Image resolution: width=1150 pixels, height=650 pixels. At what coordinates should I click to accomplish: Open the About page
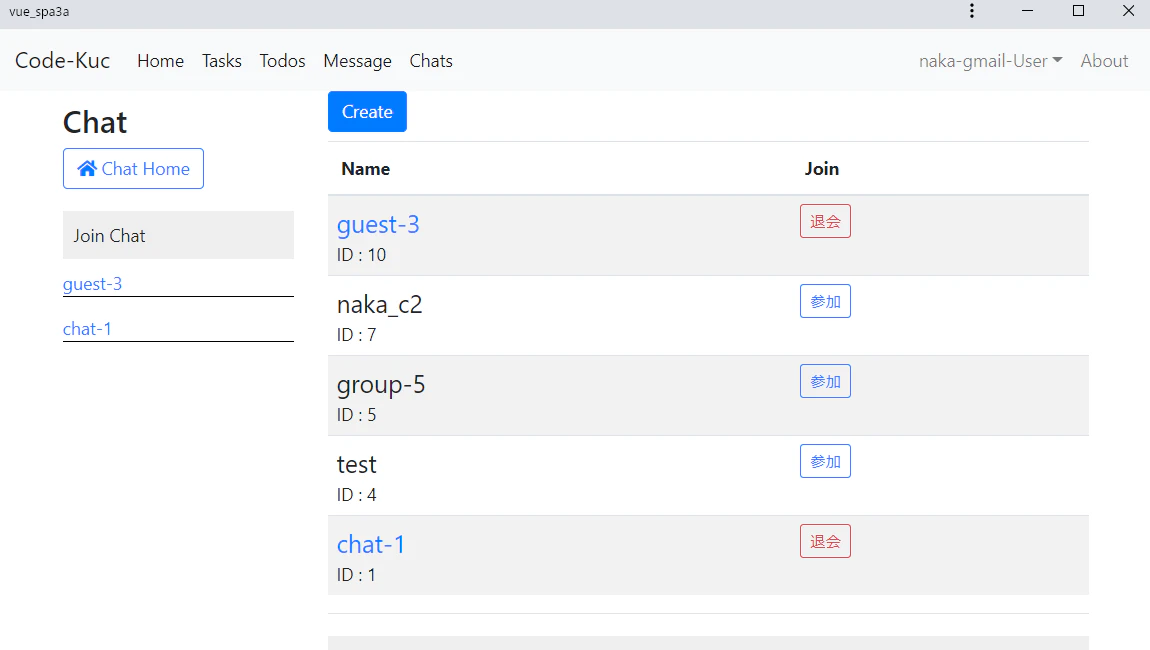click(1104, 61)
